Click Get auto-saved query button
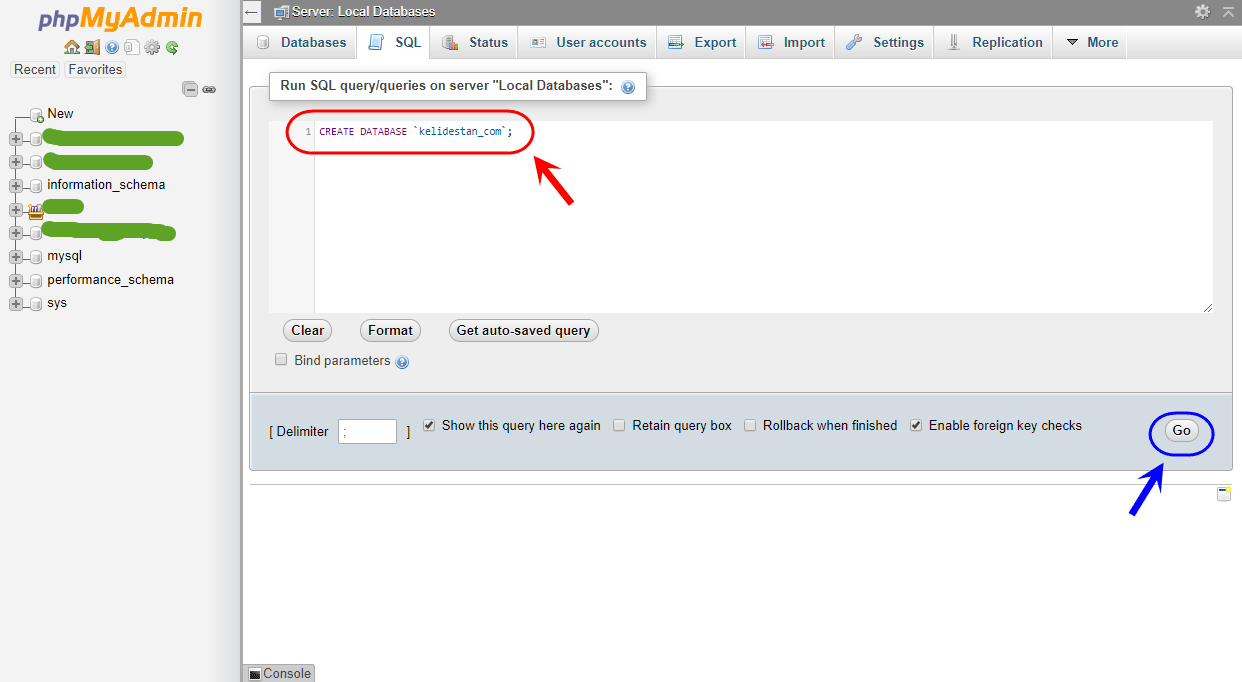The image size is (1242, 682). (x=523, y=331)
